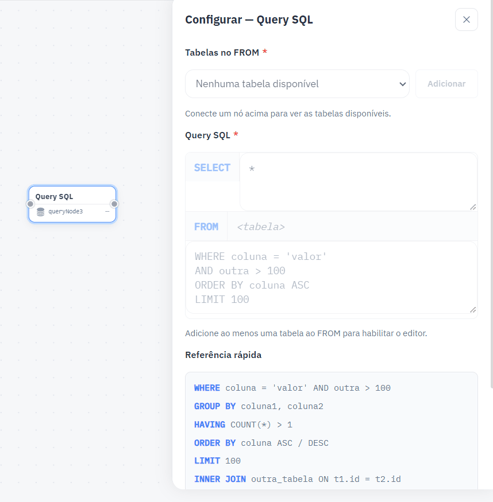Click the WHERE clause text area

click(x=331, y=278)
